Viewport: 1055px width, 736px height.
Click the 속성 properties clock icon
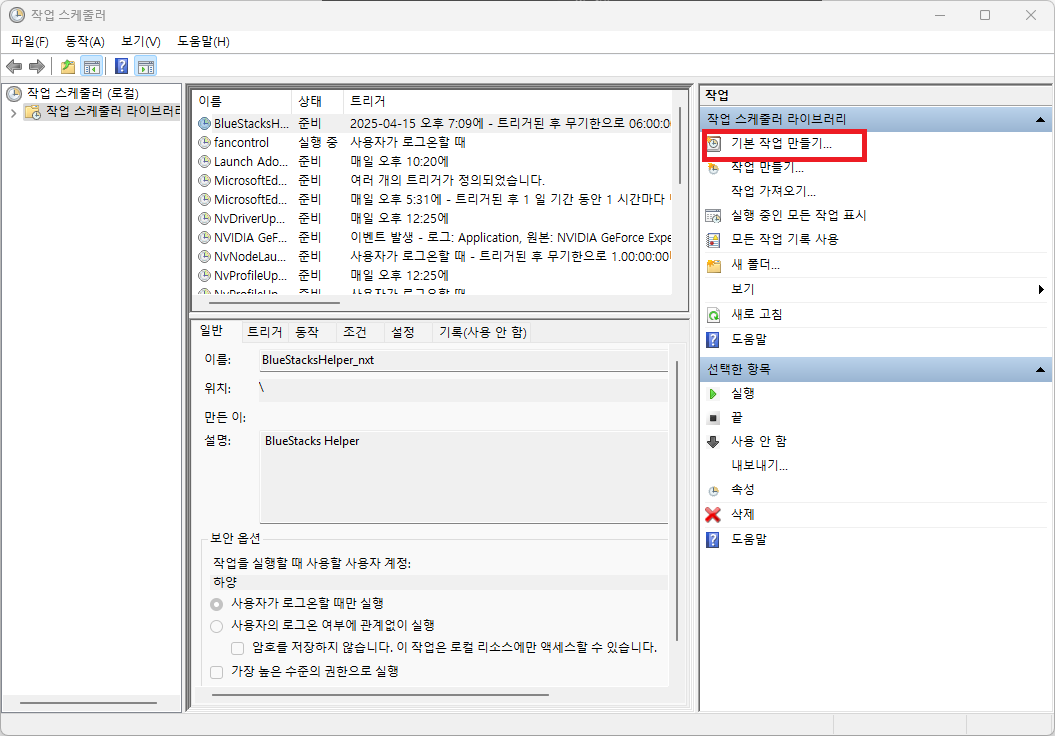coord(714,491)
